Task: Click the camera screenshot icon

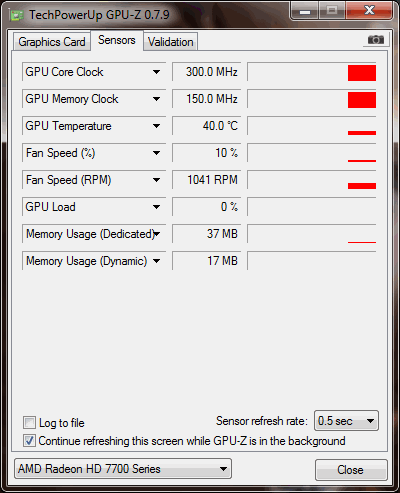Action: [x=376, y=40]
